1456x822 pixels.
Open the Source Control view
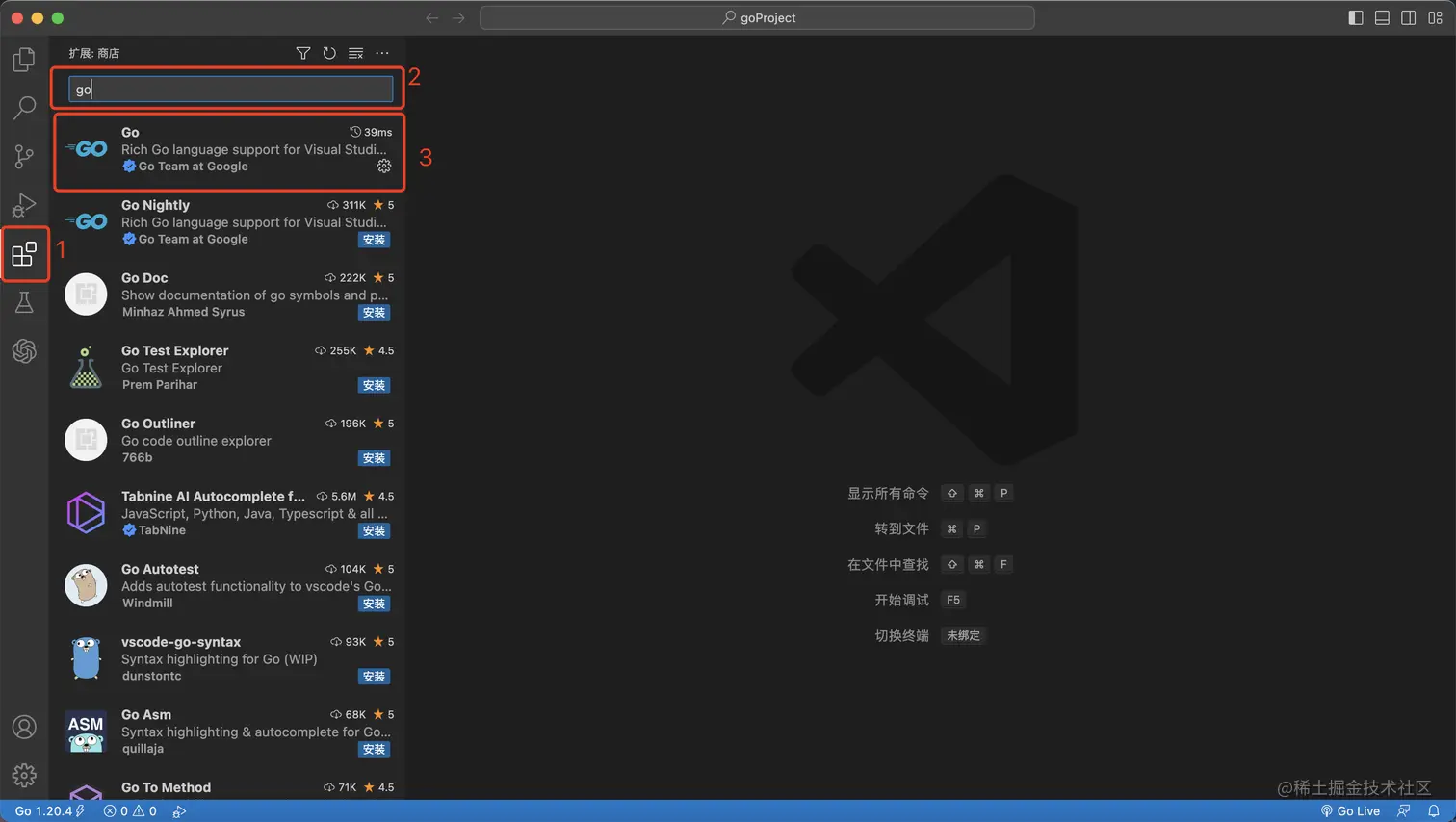coord(24,156)
